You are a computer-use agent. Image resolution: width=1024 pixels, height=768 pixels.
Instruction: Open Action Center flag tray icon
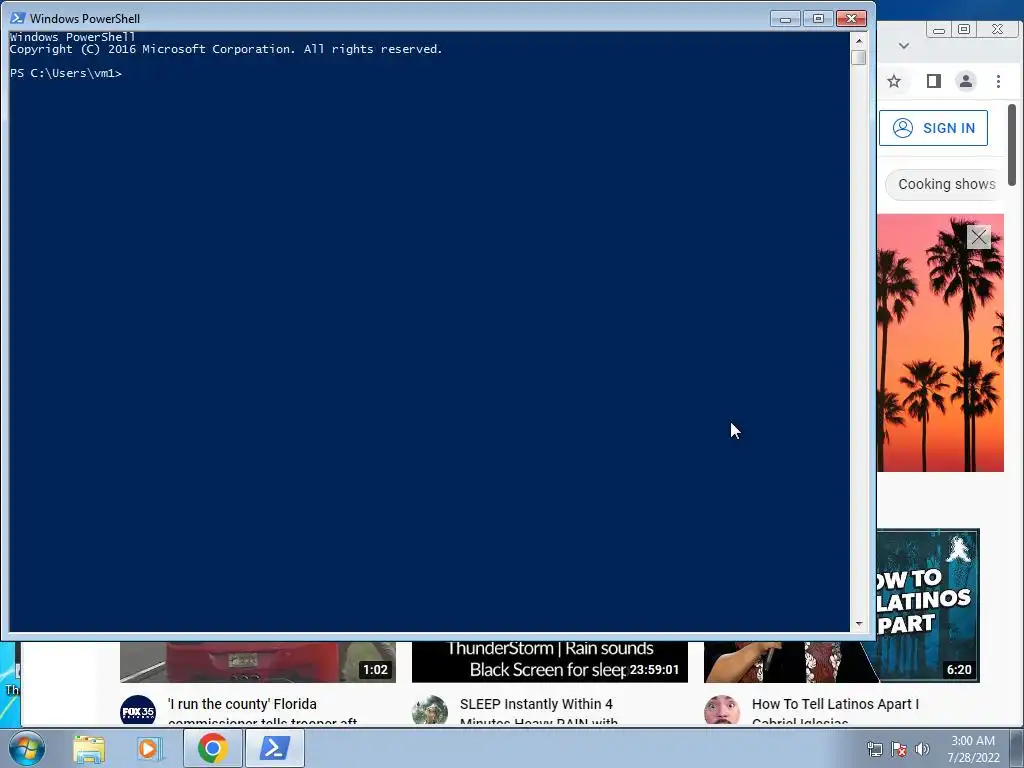(899, 749)
